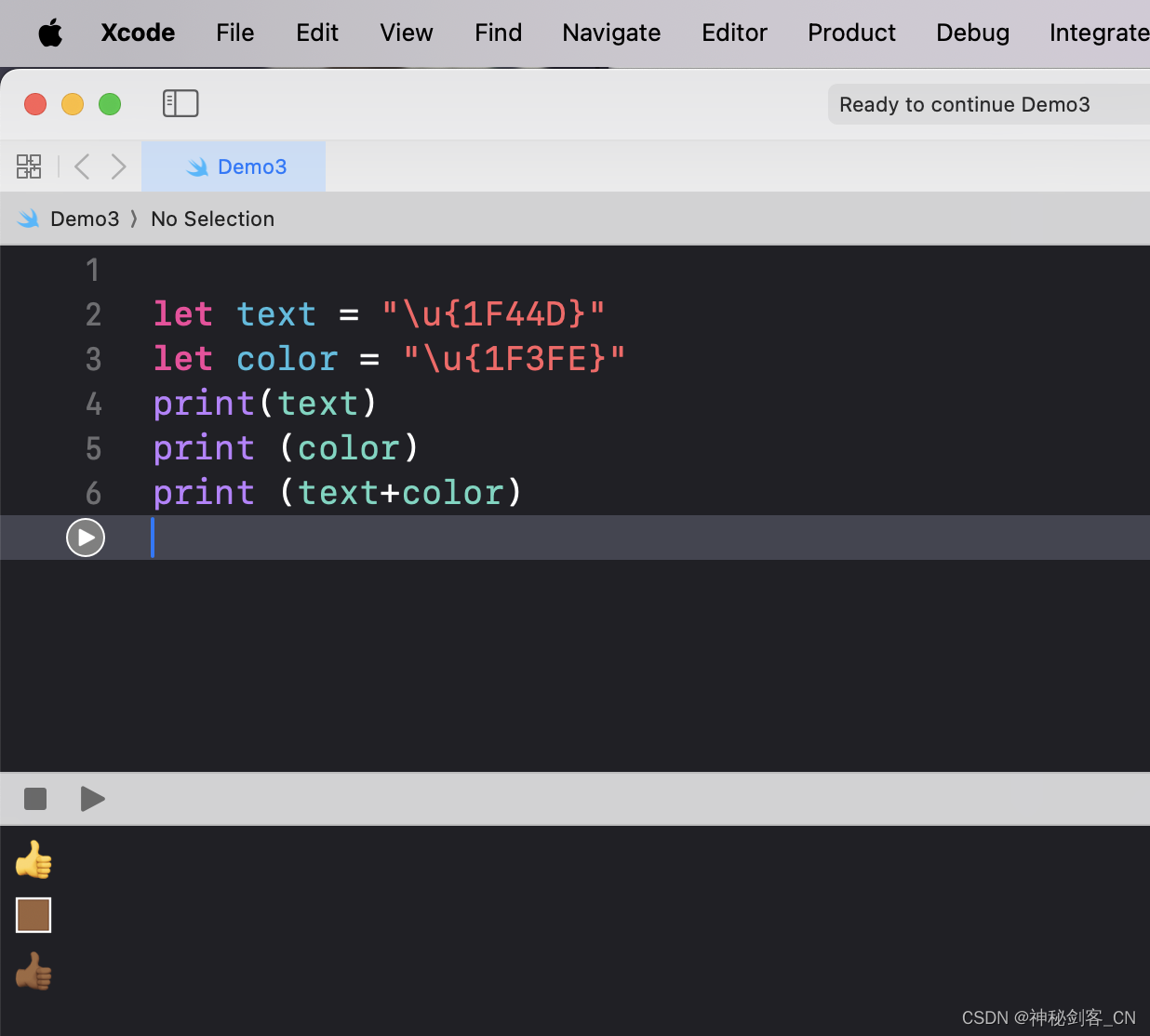The width and height of the screenshot is (1150, 1036).
Task: Click the variable name text on line 2
Action: [276, 314]
